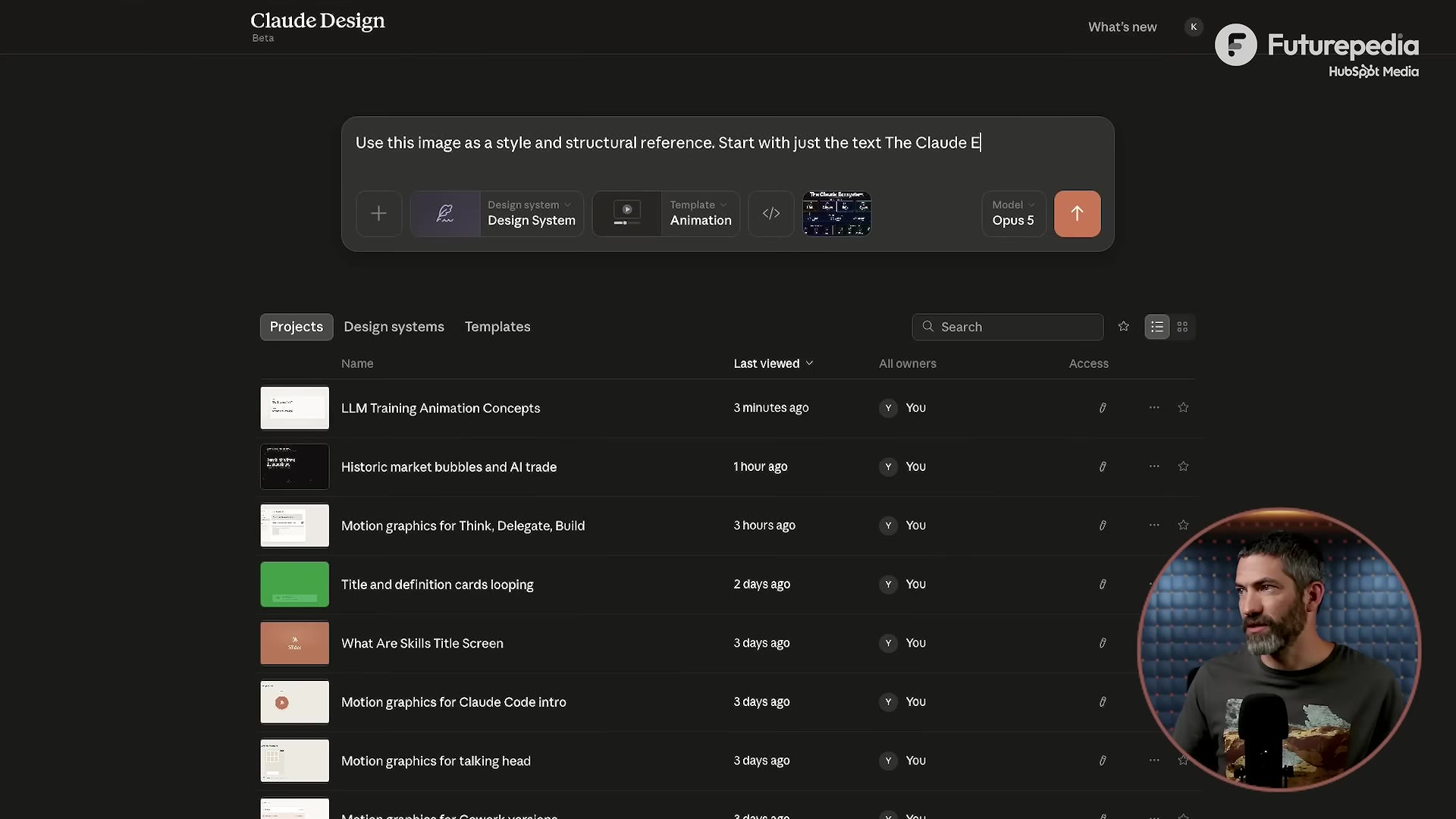This screenshot has height=819, width=1456.
Task: Click access link icon for Claude Code intro row
Action: point(1103,702)
